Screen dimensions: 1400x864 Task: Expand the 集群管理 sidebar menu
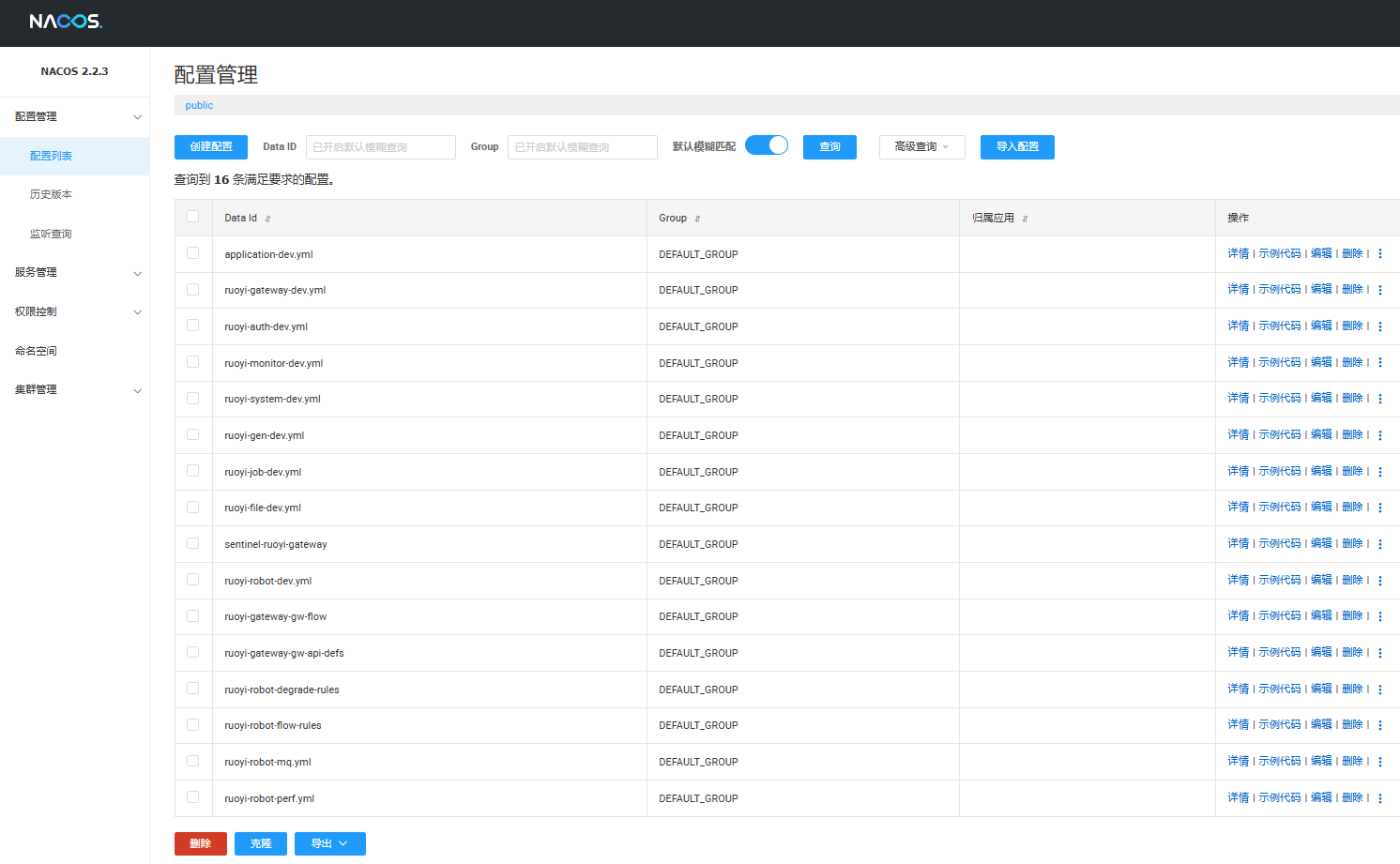(74, 389)
